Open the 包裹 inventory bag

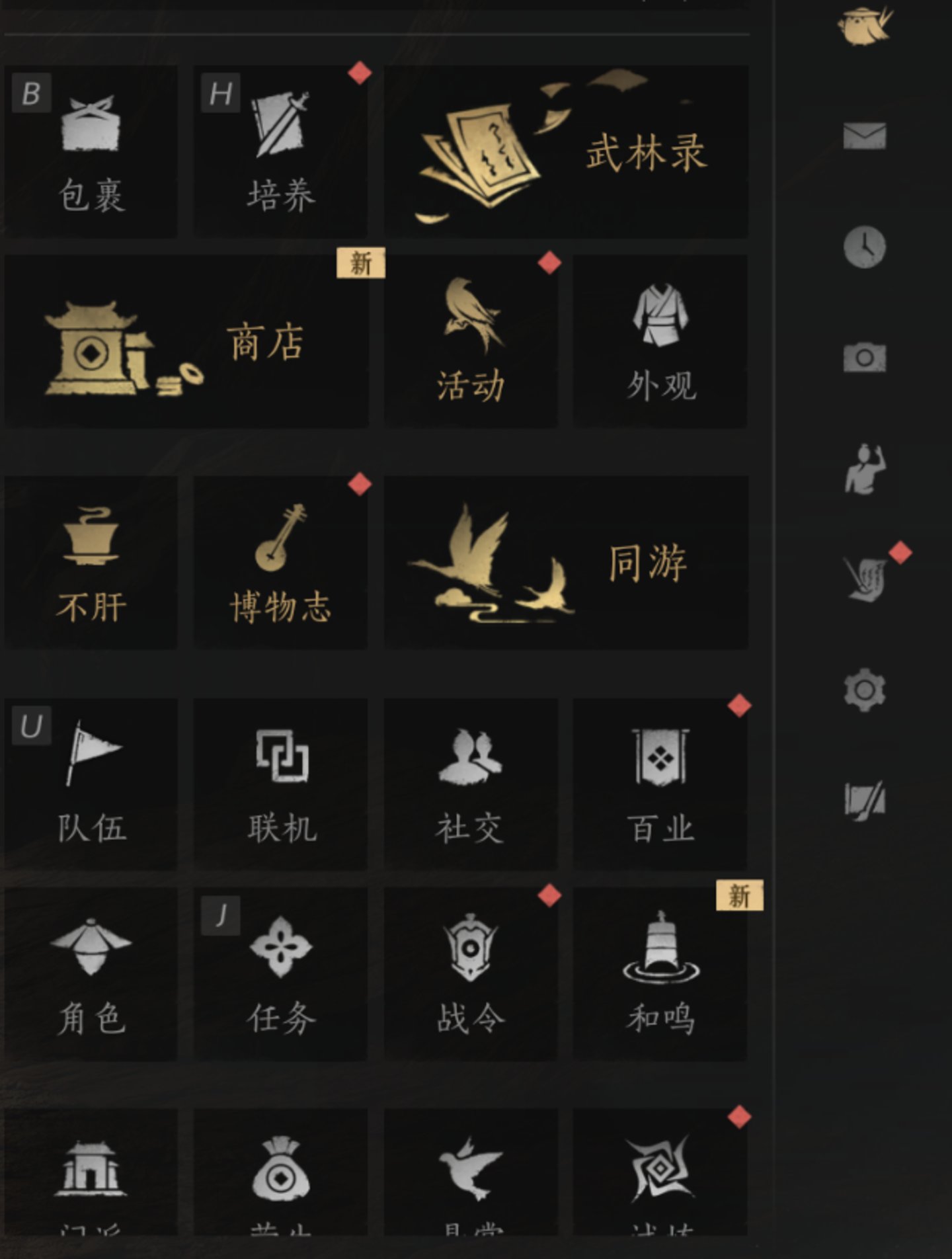(x=91, y=151)
